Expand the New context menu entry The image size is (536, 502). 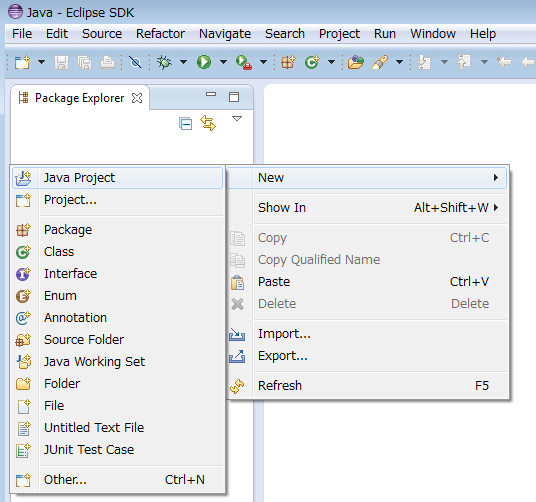point(367,178)
